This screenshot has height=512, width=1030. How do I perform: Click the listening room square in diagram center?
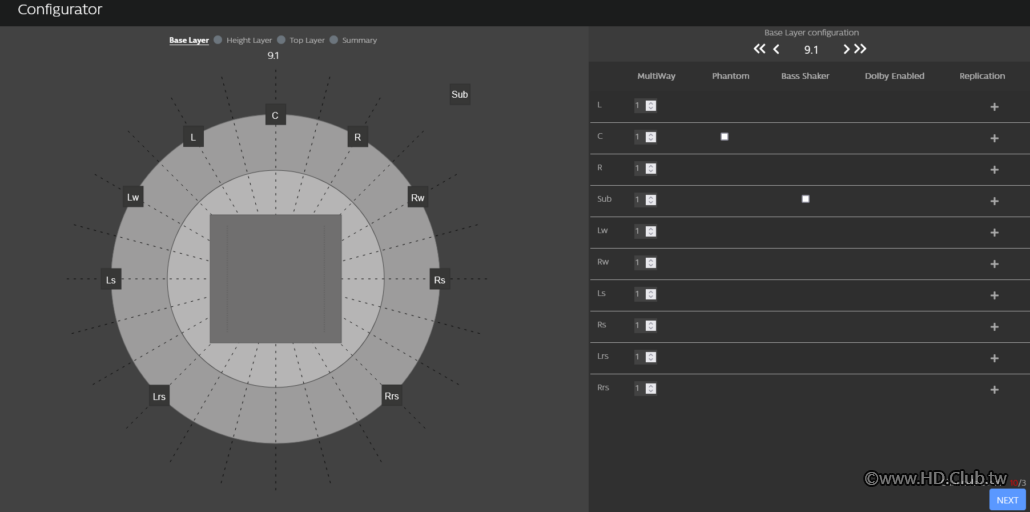(275, 279)
